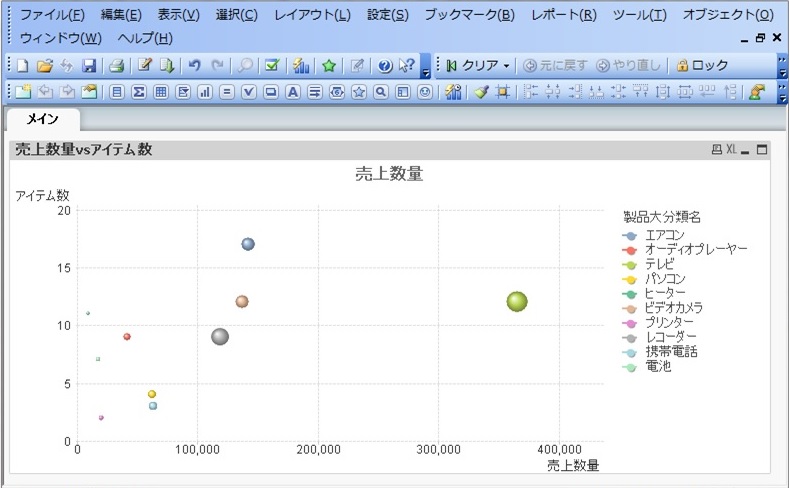The height and width of the screenshot is (488, 789).
Task: Launch the Quick Chart wizard icon
Action: (x=300, y=65)
